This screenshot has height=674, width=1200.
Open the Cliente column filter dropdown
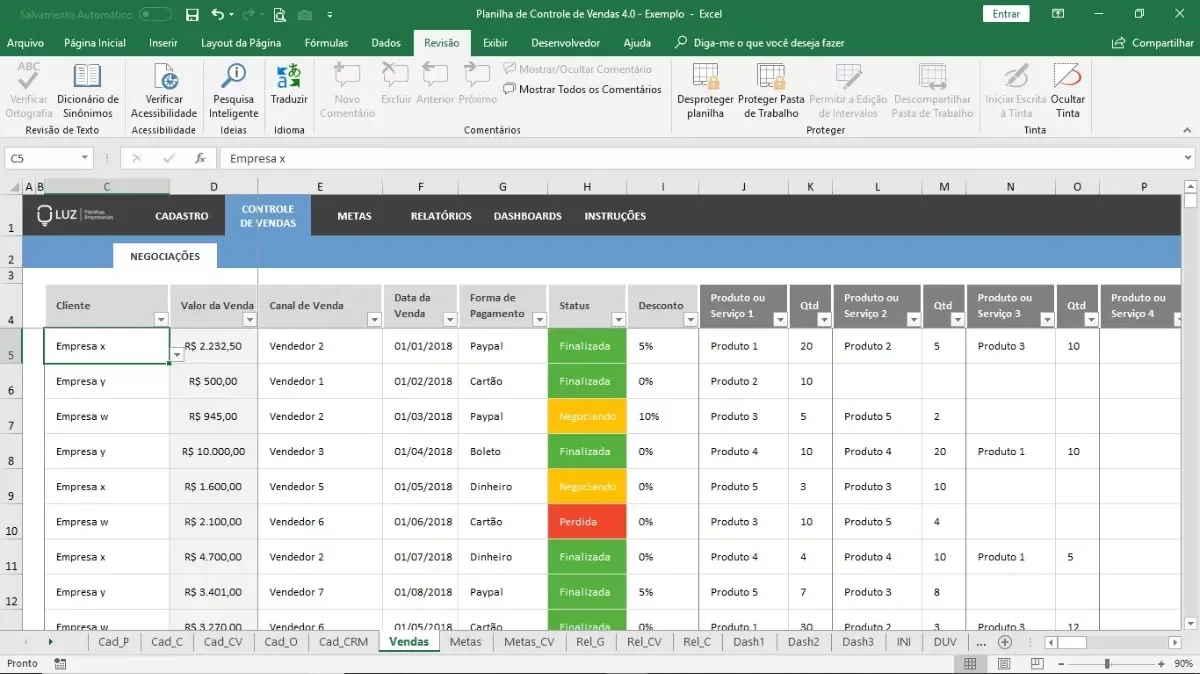point(160,320)
